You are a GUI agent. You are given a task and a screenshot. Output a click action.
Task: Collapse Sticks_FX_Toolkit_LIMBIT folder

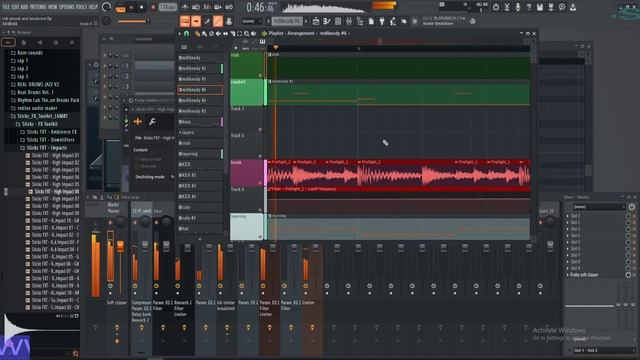[13, 116]
